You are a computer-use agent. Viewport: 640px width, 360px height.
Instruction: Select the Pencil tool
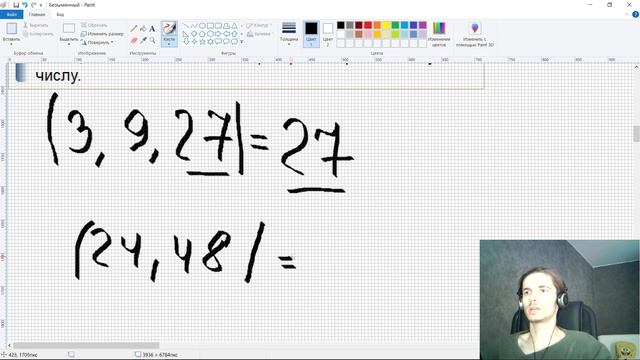coord(134,29)
